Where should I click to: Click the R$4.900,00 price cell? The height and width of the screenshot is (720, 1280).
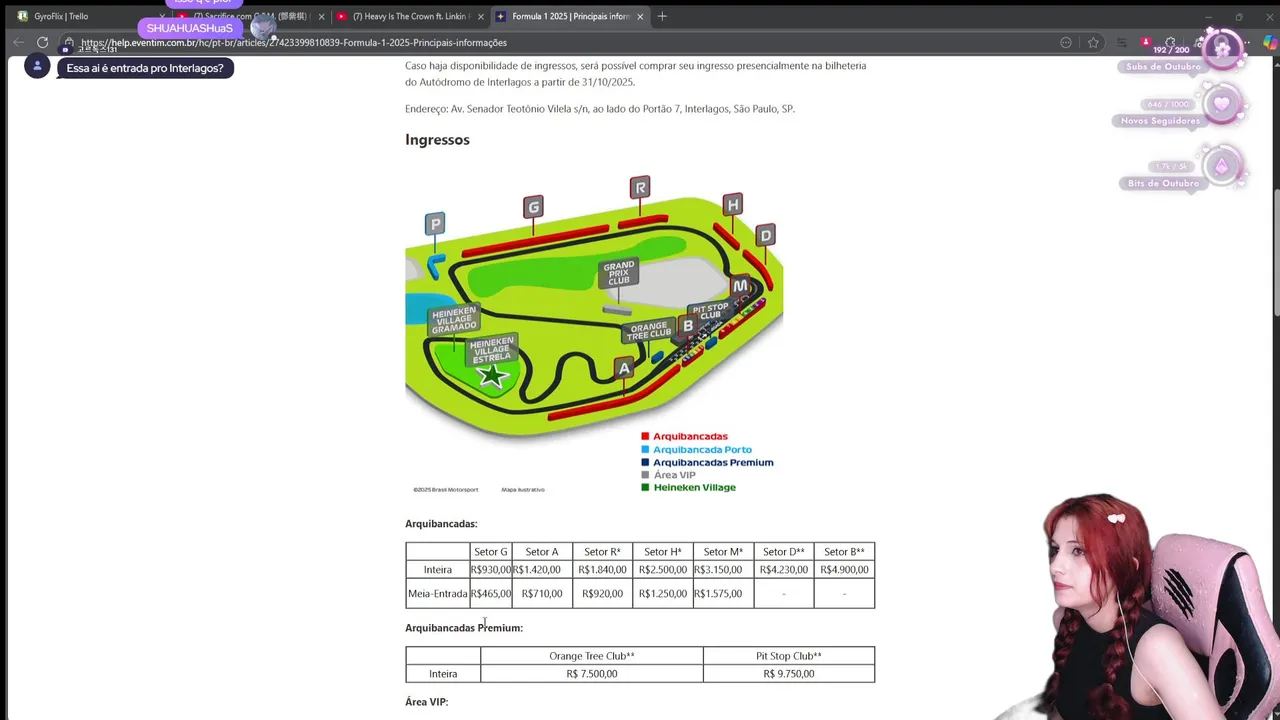tap(844, 570)
